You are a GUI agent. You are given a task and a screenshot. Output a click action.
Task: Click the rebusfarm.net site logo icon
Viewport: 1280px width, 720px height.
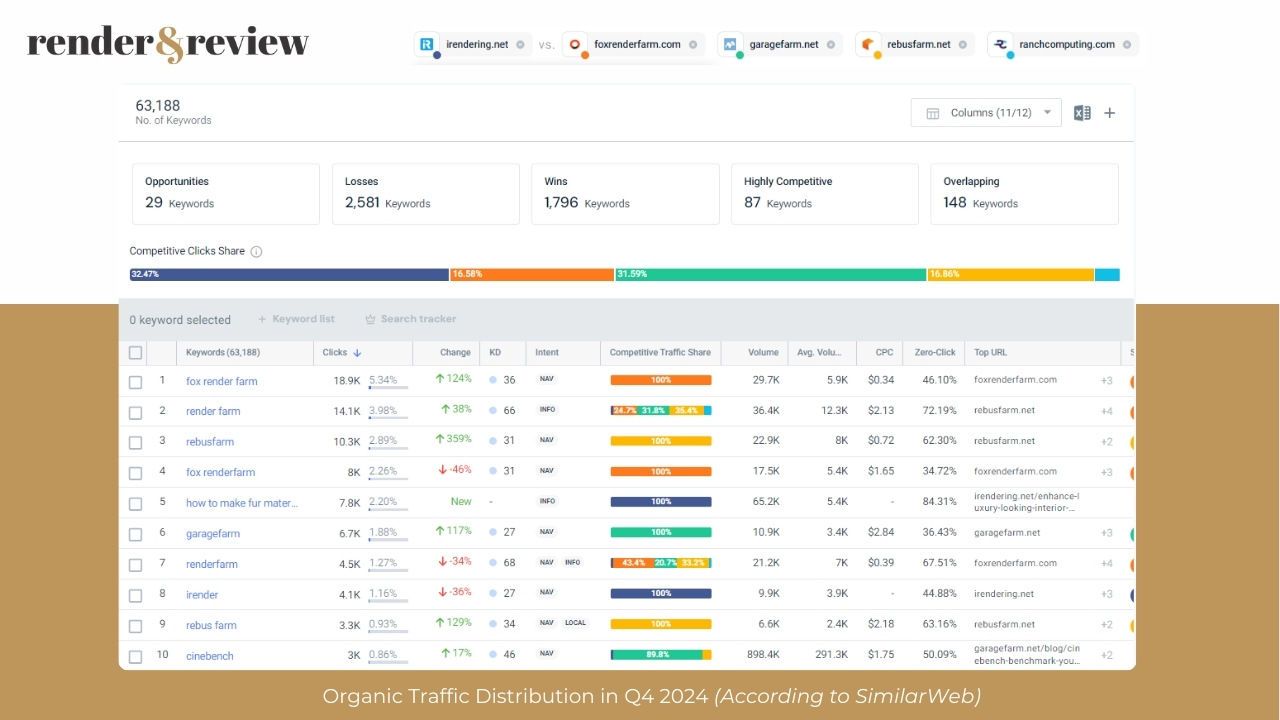[868, 44]
